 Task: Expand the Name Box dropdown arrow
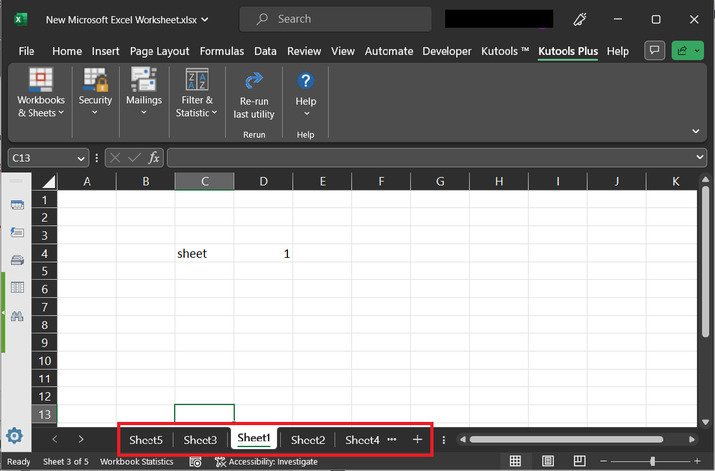point(81,158)
